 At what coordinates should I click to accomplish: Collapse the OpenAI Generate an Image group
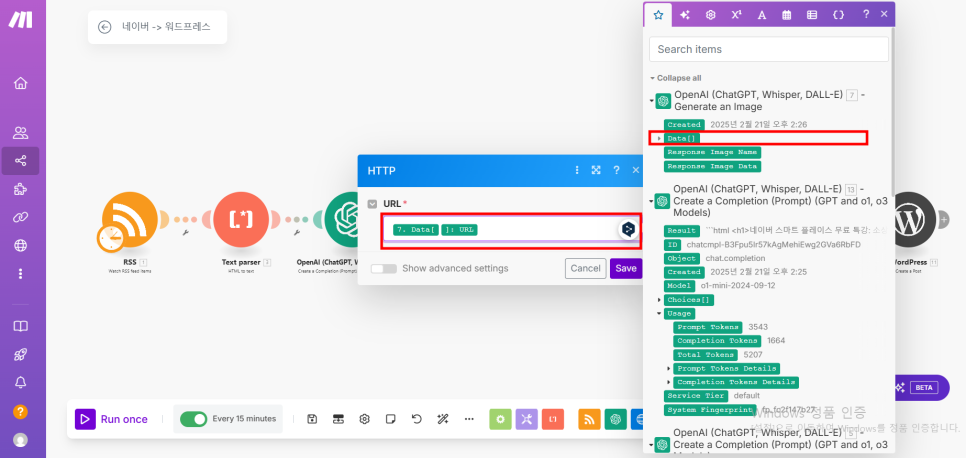(x=652, y=100)
